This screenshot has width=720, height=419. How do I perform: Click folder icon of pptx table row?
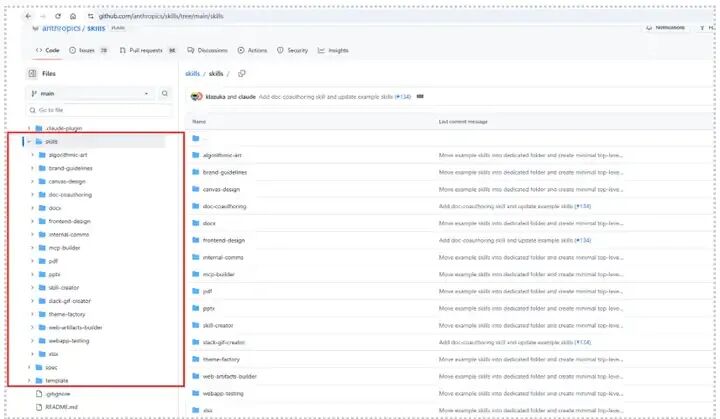pyautogui.click(x=196, y=308)
